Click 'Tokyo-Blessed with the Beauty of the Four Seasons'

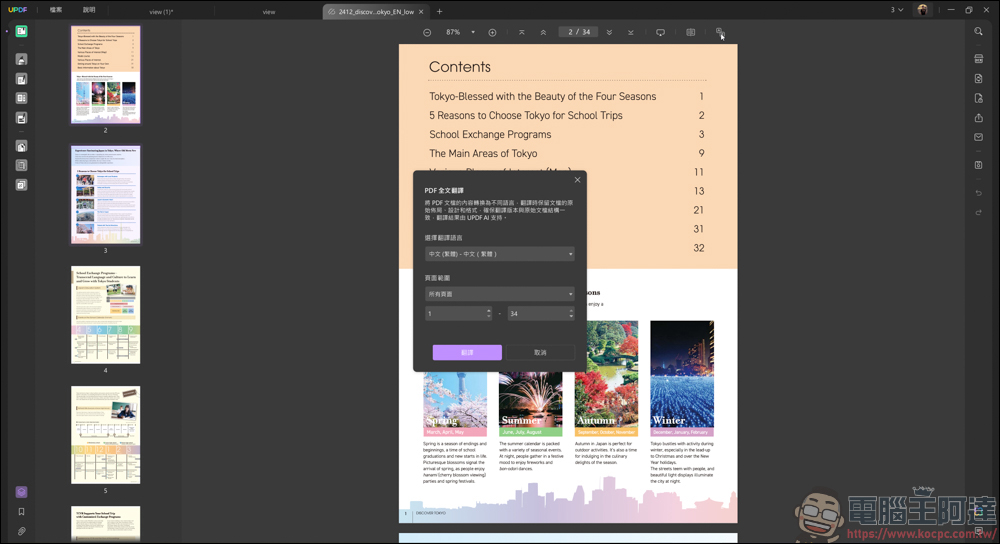coord(542,96)
